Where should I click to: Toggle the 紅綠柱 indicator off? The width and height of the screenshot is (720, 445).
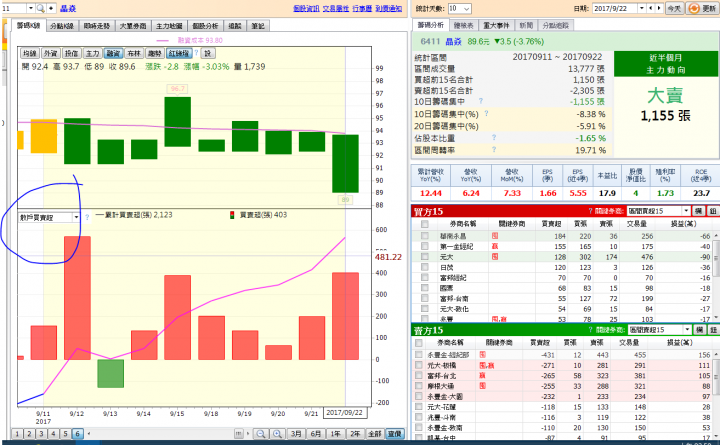tap(179, 53)
